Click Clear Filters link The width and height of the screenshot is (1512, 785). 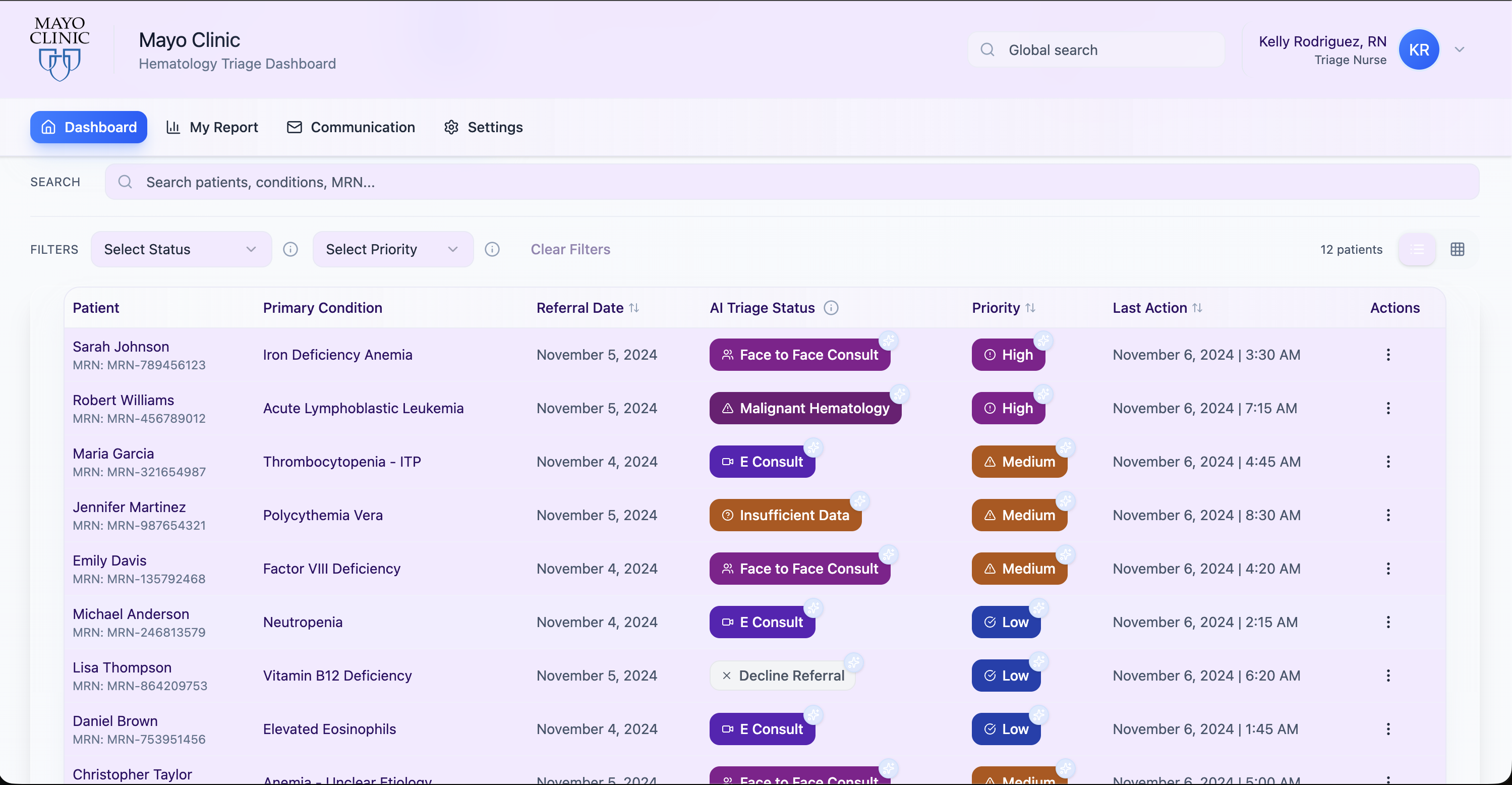pyautogui.click(x=570, y=250)
